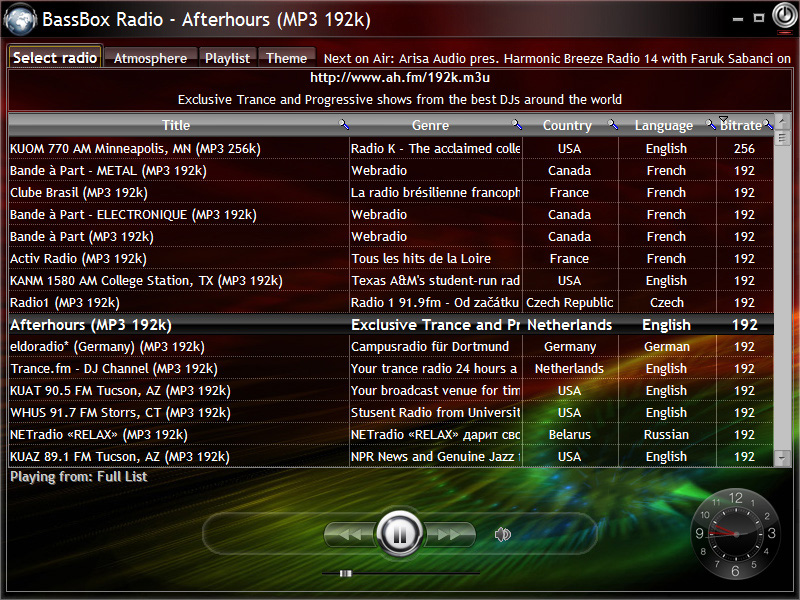Select station Bande à Part - ELECTRONIQUE
Viewport: 800px width, 600px height.
pyautogui.click(x=133, y=214)
